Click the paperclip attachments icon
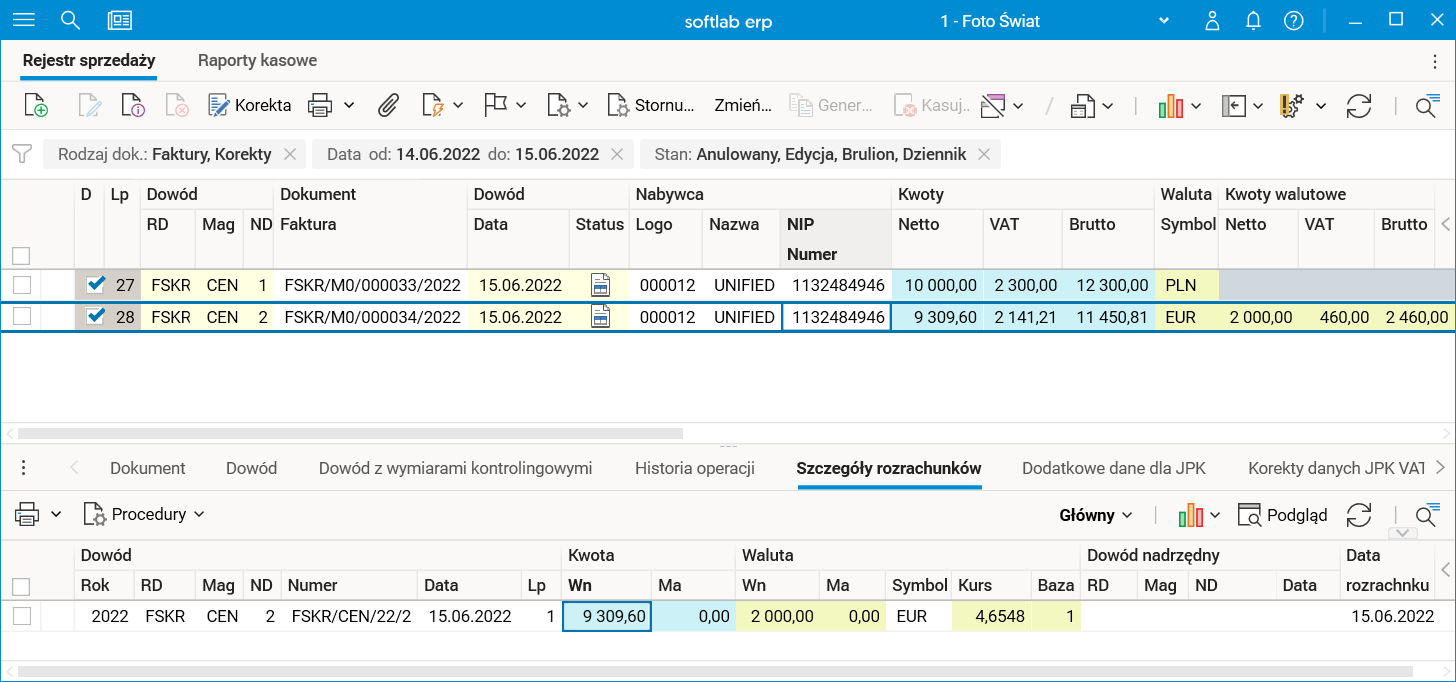This screenshot has width=1456, height=682. point(388,105)
